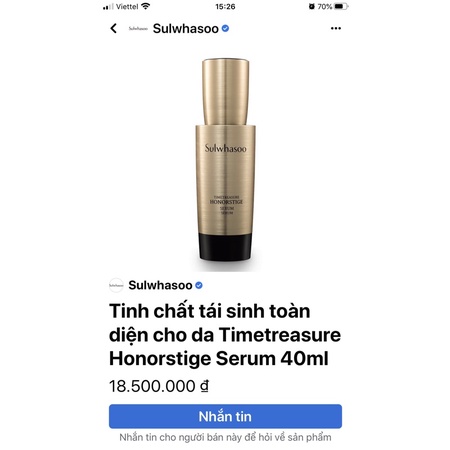Tap the battery indicator in the status bar
Viewport: 450px width, 450px height.
pyautogui.click(x=341, y=6)
